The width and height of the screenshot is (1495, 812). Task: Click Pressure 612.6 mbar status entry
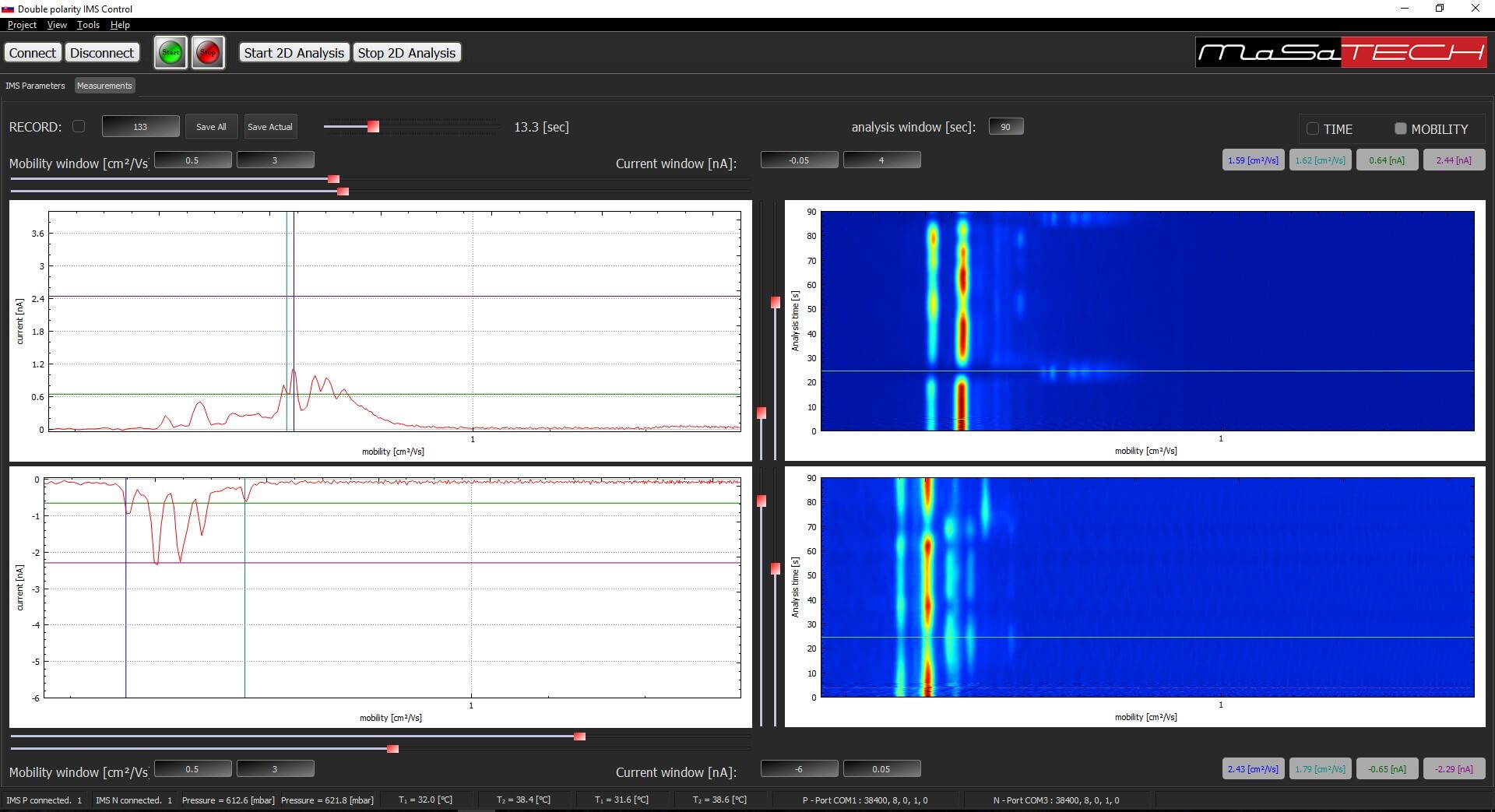click(x=228, y=800)
